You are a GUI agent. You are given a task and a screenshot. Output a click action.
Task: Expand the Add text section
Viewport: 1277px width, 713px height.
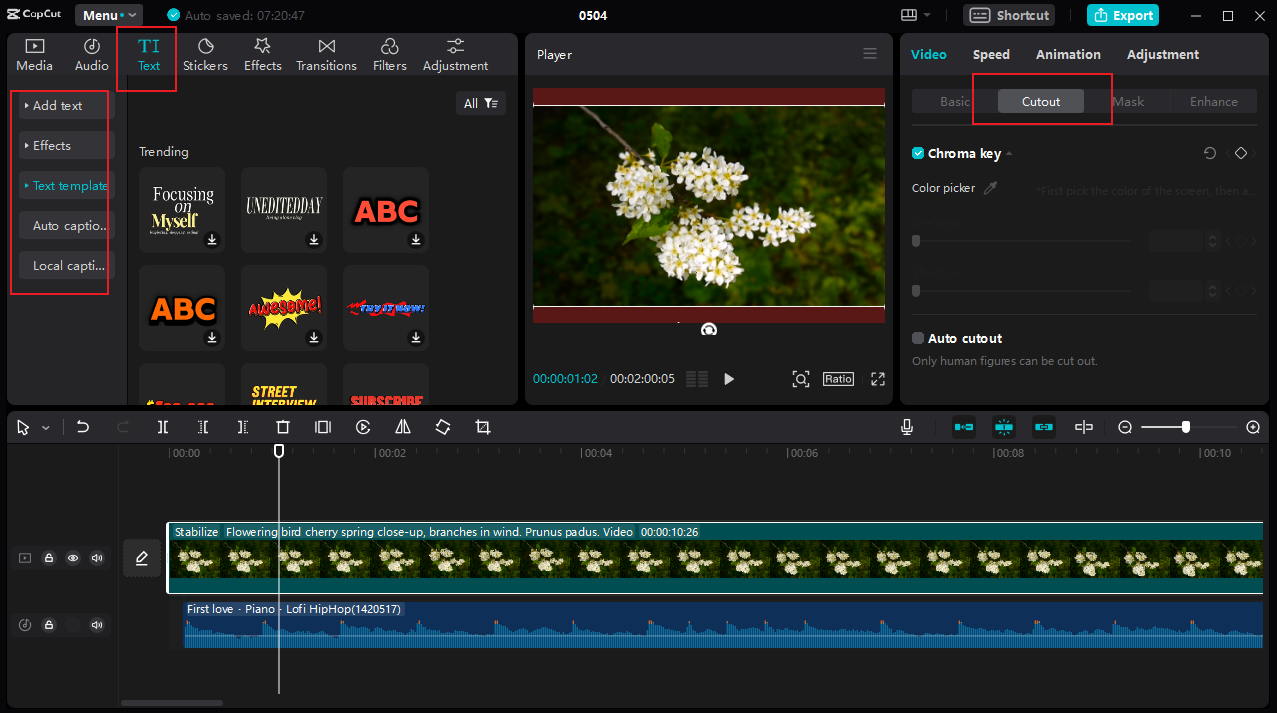58,106
